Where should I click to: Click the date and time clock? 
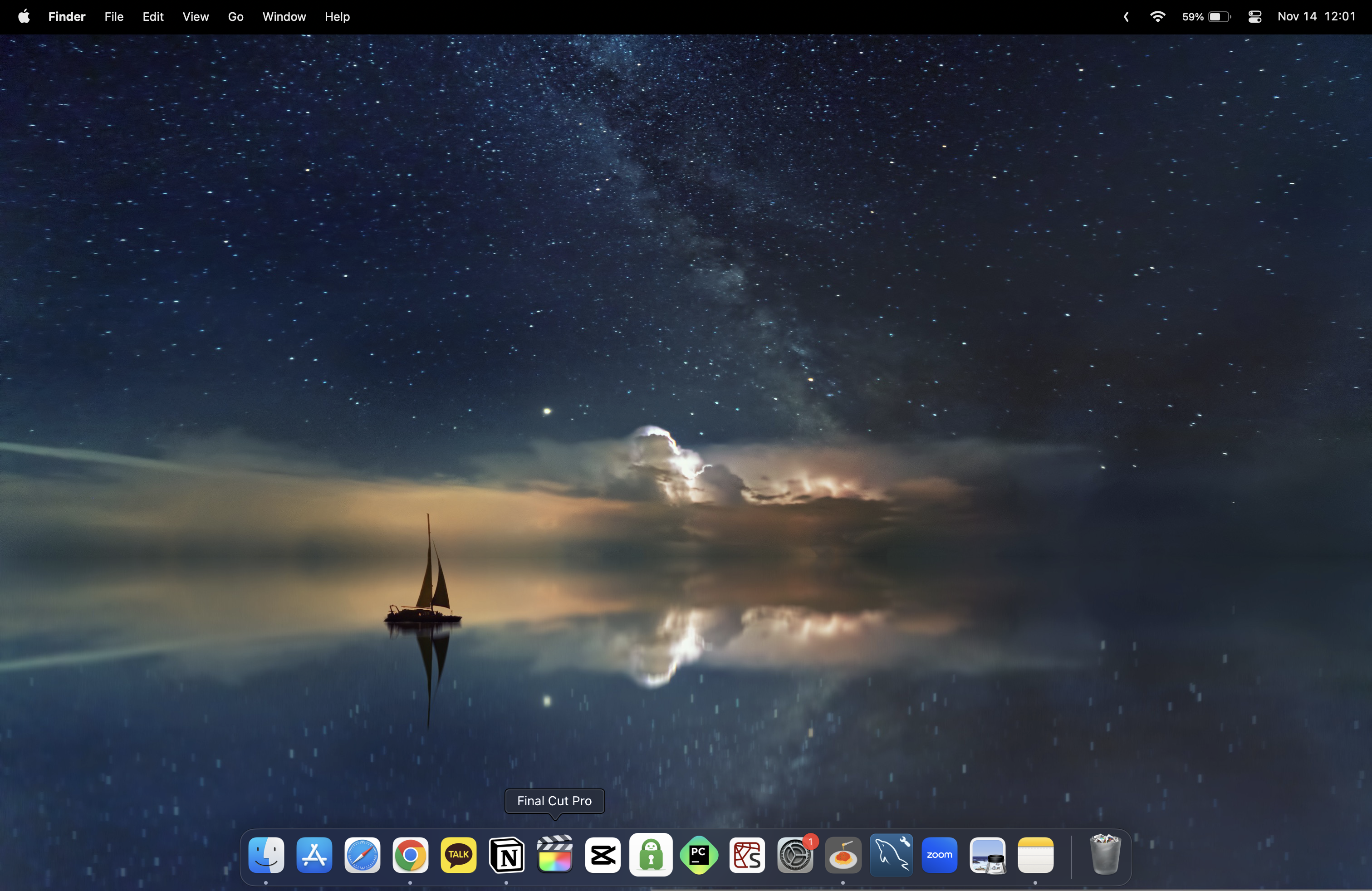[x=1316, y=17]
